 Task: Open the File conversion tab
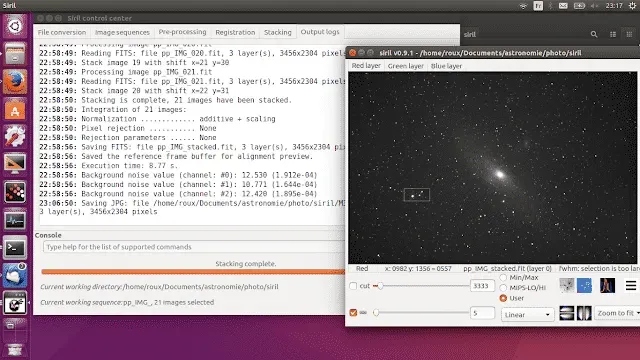tap(62, 32)
